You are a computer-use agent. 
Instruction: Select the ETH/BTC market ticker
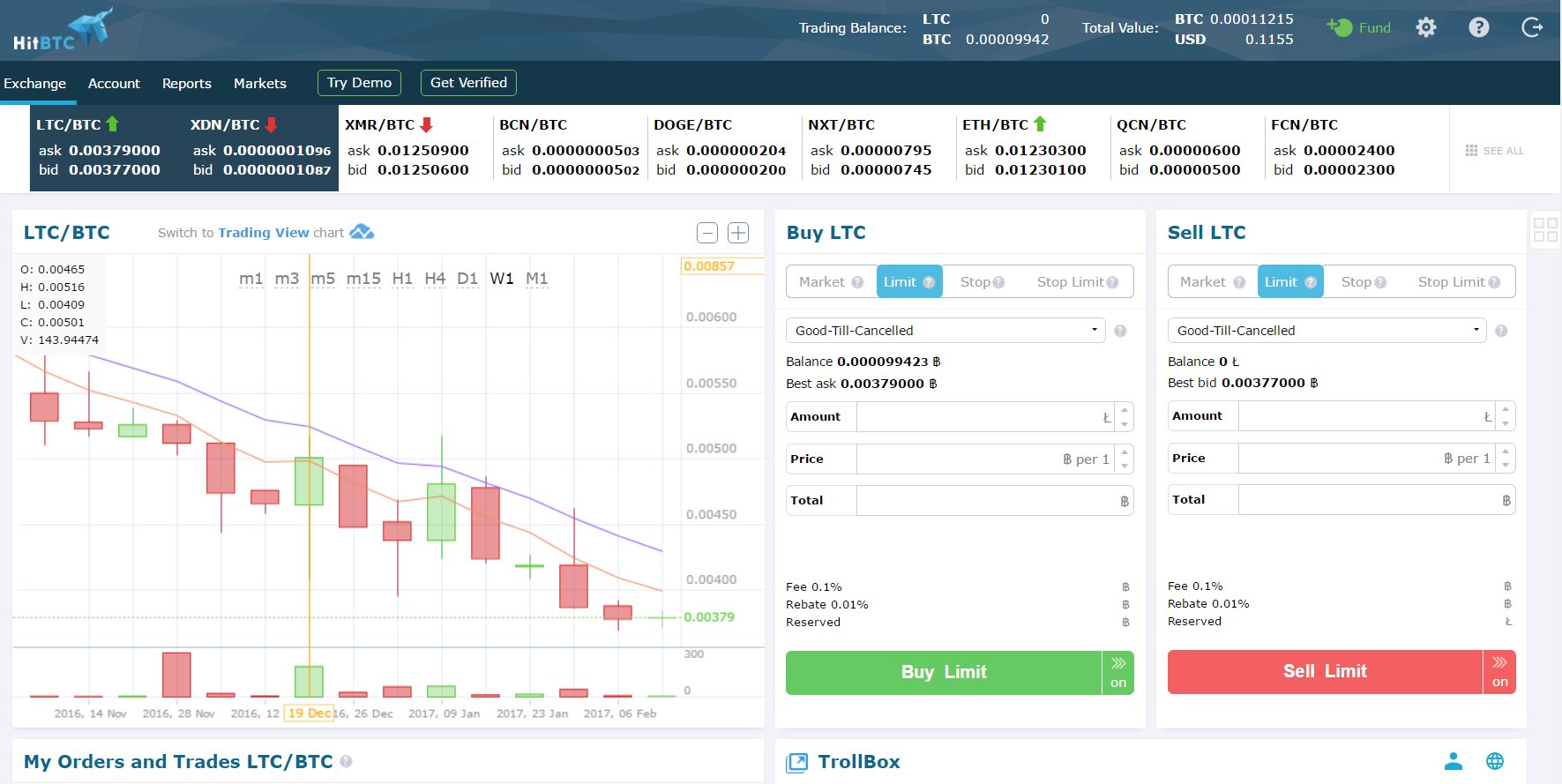tap(1033, 147)
